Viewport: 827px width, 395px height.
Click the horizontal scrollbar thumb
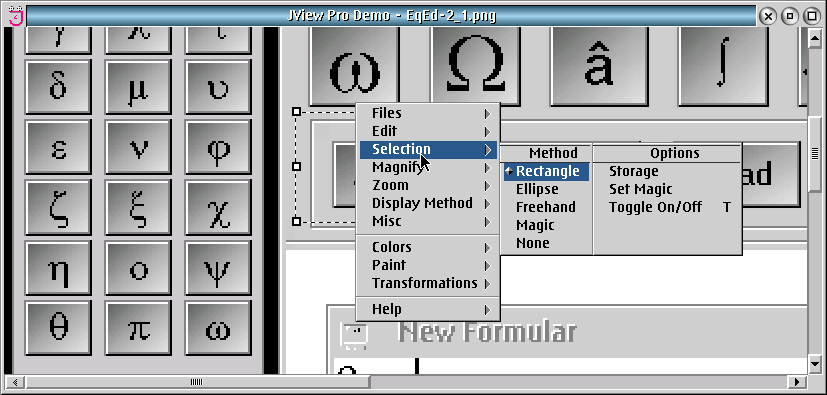(x=197, y=382)
